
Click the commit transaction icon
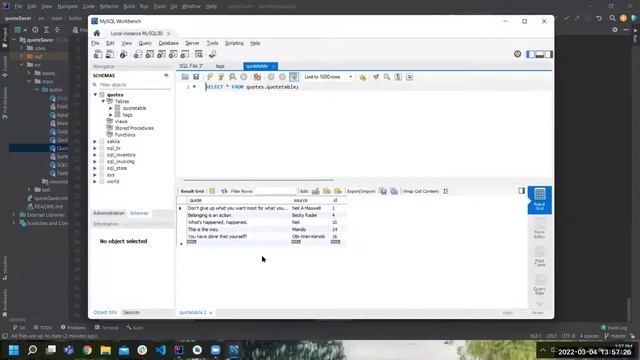(x=271, y=77)
